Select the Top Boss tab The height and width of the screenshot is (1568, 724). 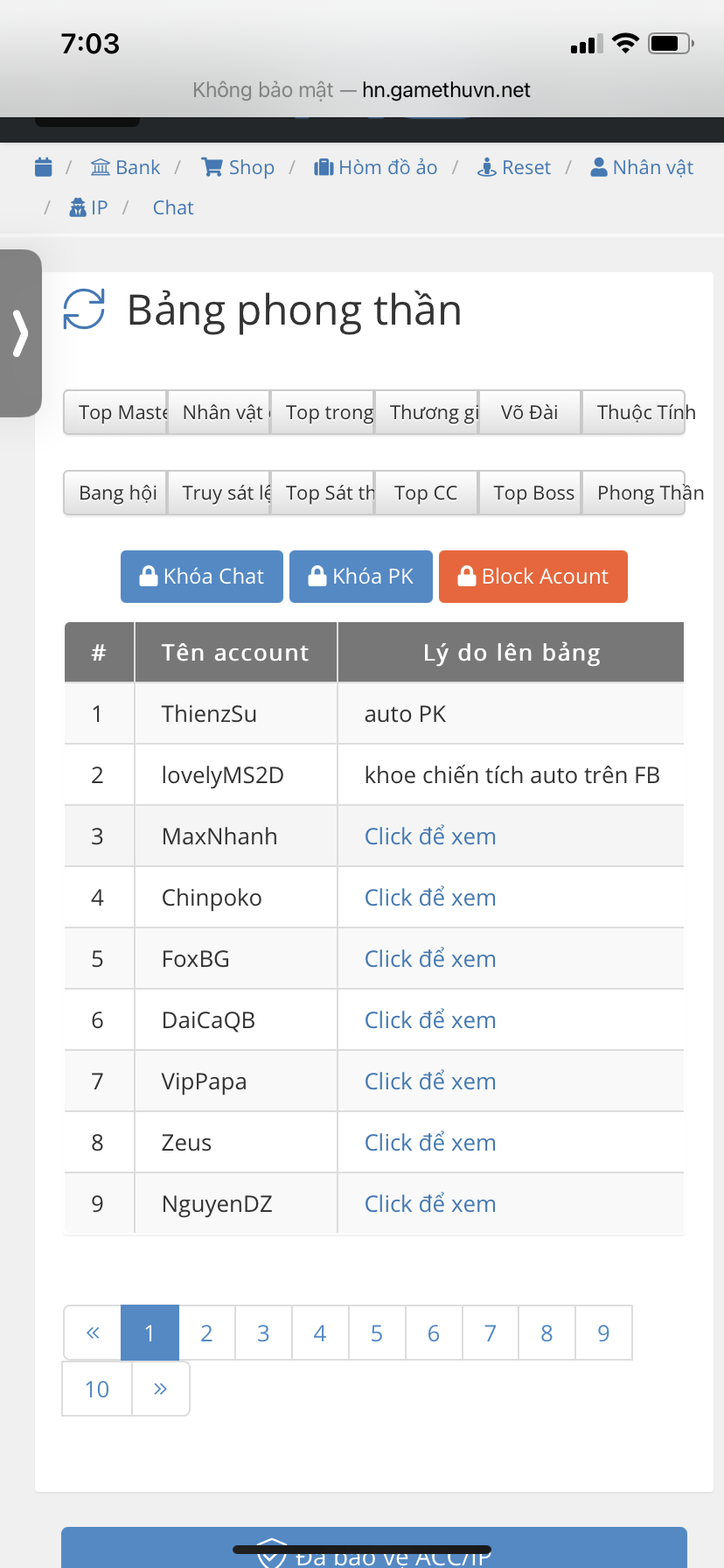(x=533, y=493)
